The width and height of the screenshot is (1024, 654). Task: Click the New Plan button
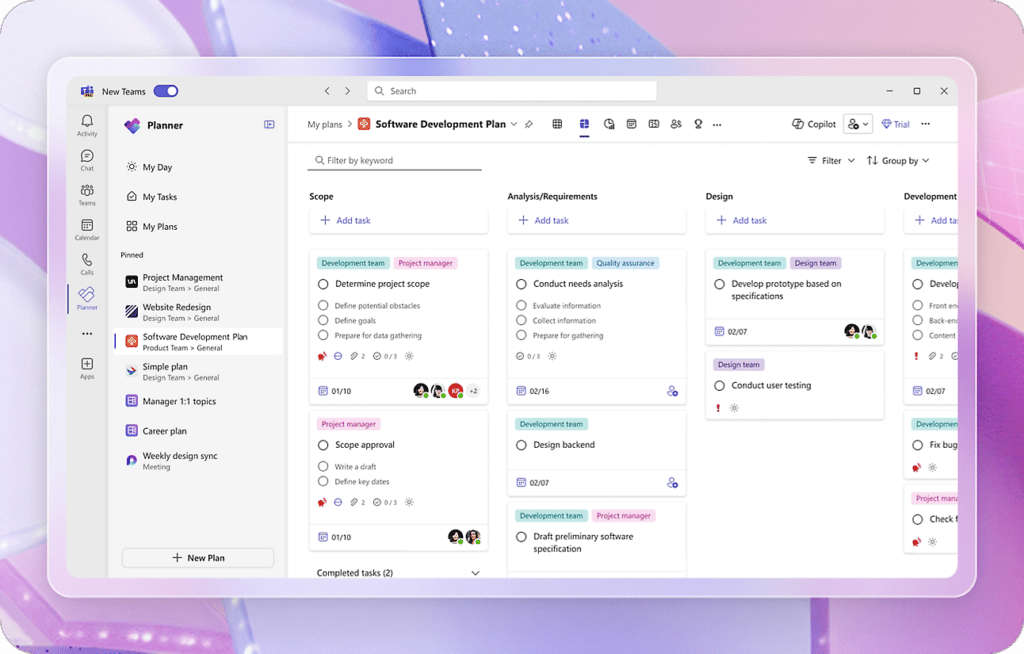[x=197, y=557]
